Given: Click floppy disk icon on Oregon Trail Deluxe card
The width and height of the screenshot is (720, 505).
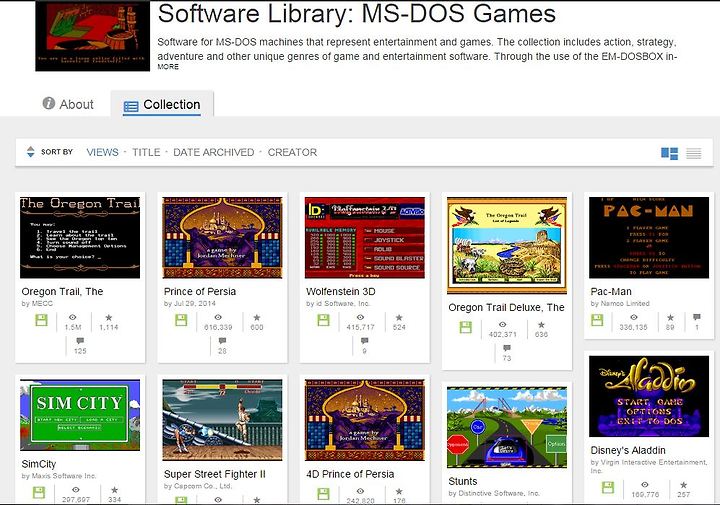Looking at the screenshot, I should point(466,327).
